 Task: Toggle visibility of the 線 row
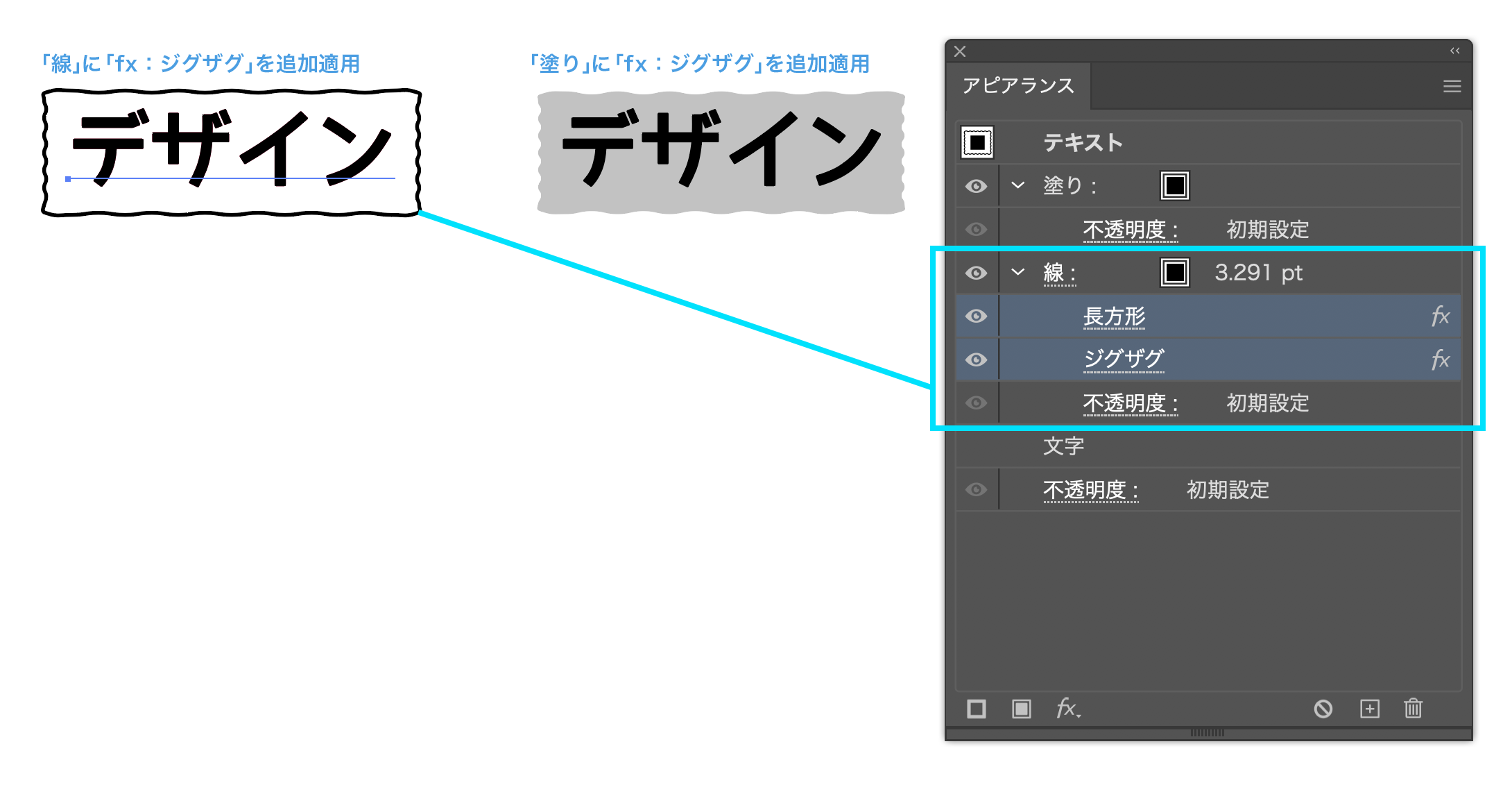point(977,273)
